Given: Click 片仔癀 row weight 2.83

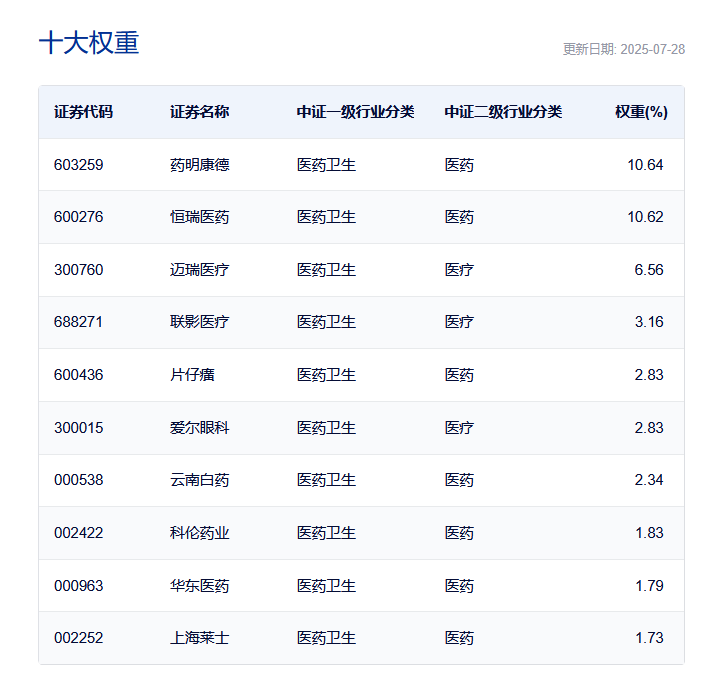Looking at the screenshot, I should [x=649, y=375].
